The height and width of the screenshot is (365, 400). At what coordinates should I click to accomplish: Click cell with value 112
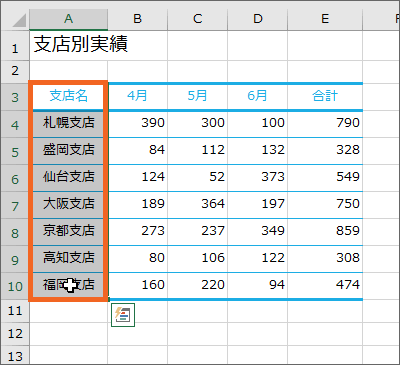pos(198,151)
